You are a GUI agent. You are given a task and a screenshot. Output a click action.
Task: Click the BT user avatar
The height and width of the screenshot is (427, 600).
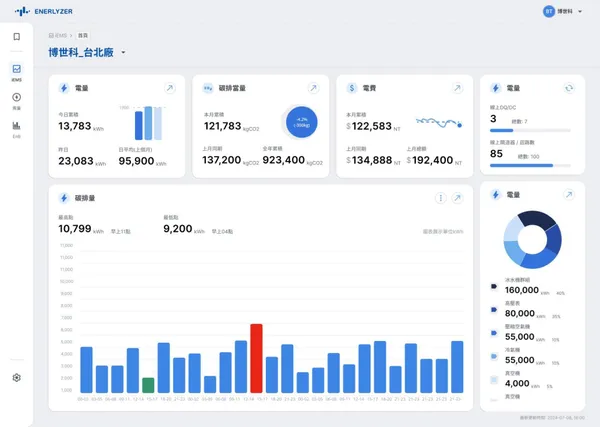pyautogui.click(x=548, y=11)
